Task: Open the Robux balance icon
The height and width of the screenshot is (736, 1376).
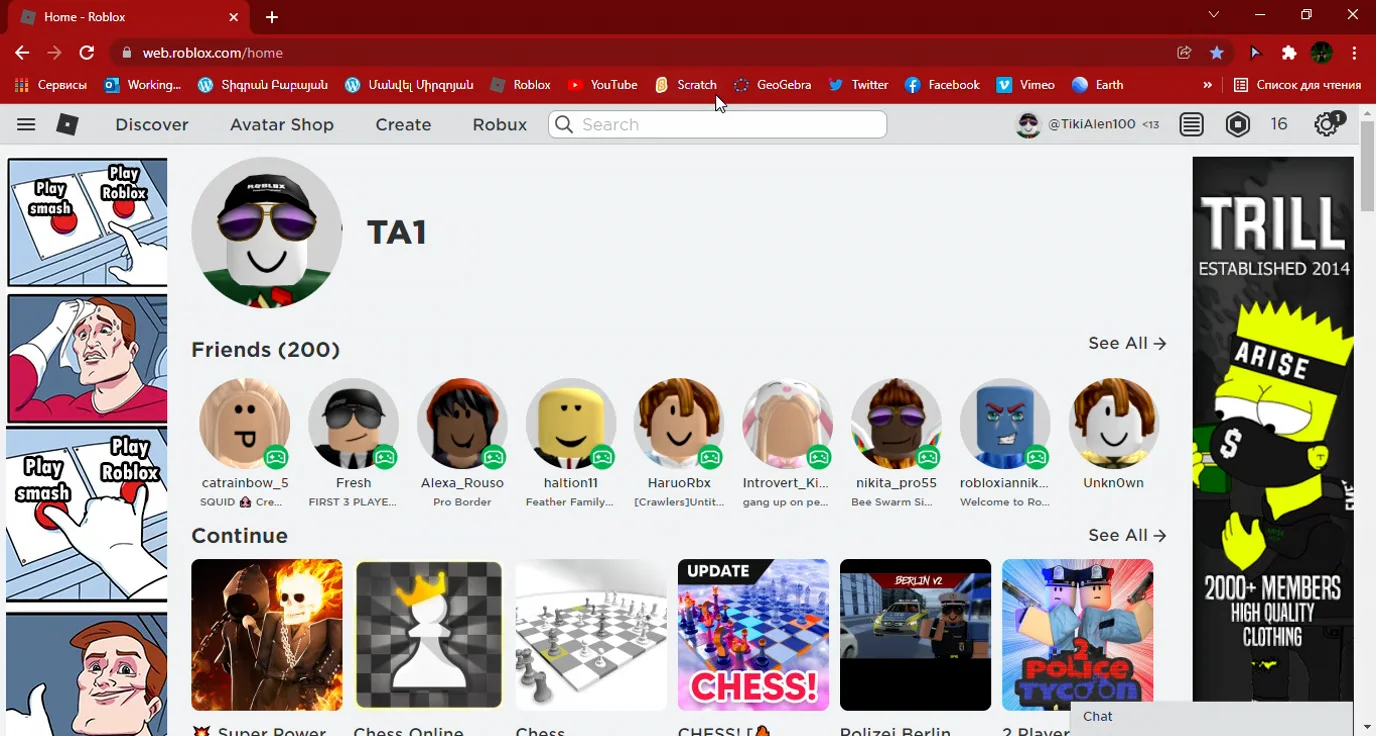Action: [x=1238, y=124]
